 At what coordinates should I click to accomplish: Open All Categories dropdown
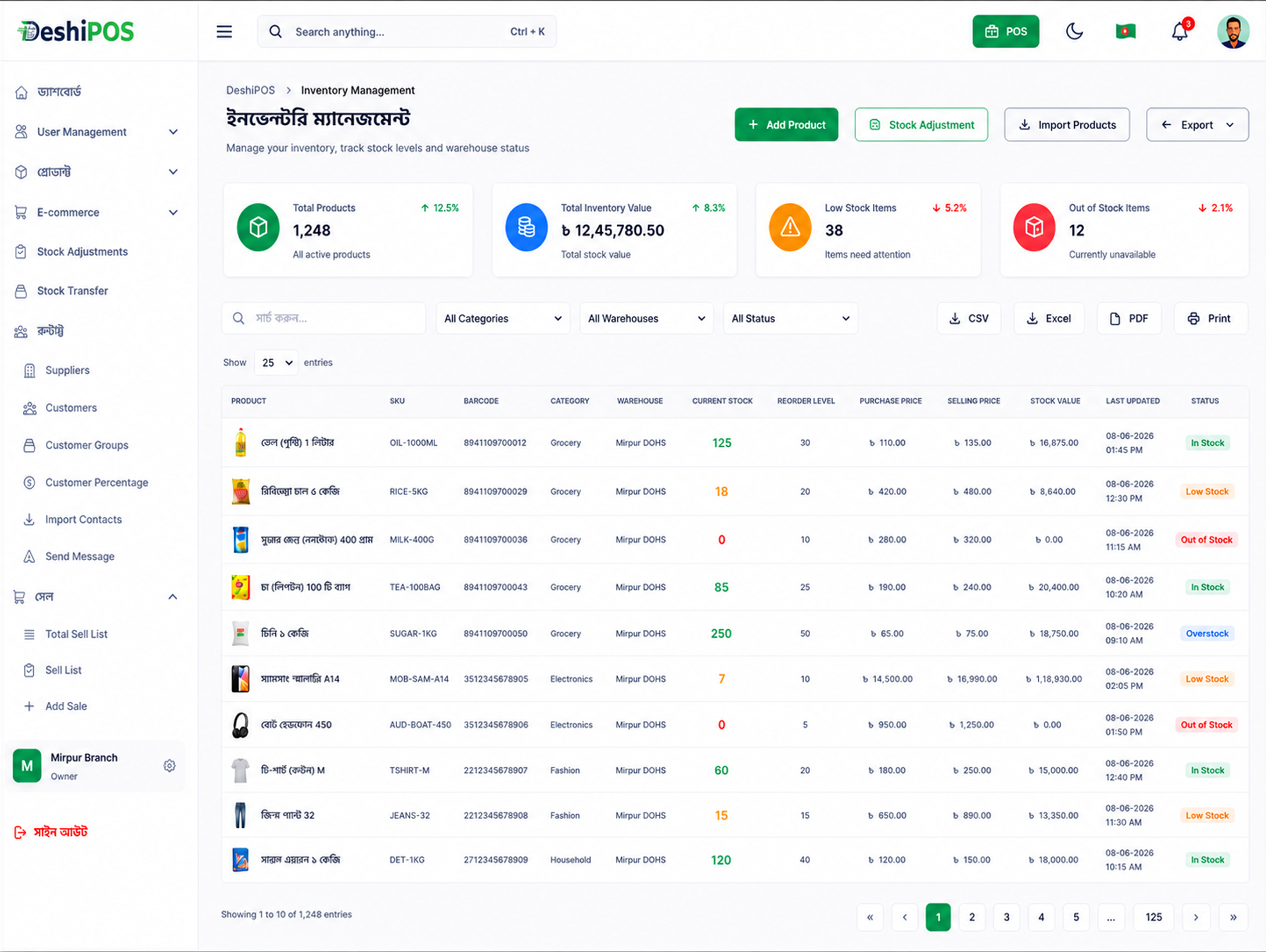pyautogui.click(x=503, y=318)
